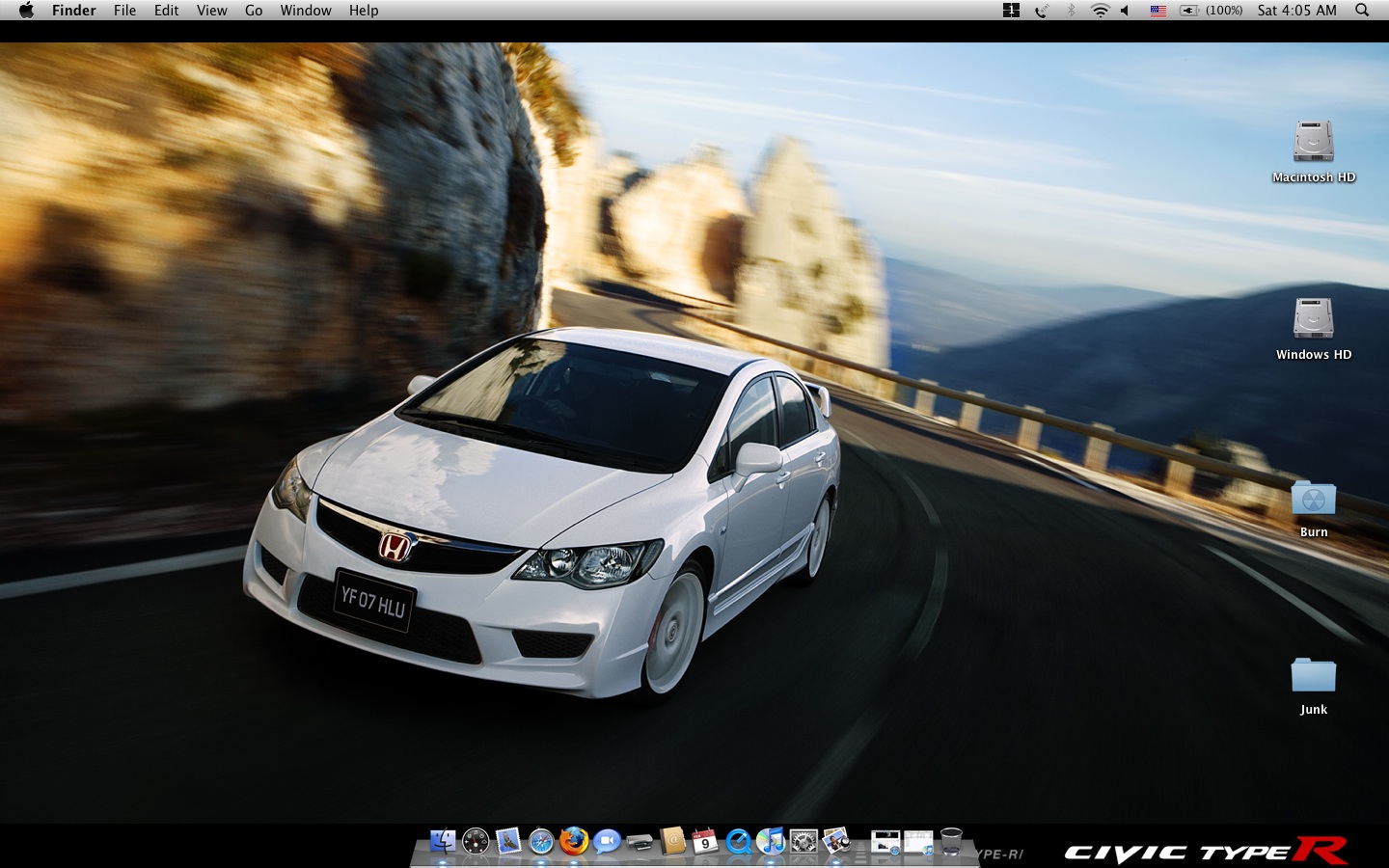Open the Wi-Fi AirPort status menu
The width and height of the screenshot is (1389, 868).
pyautogui.click(x=1100, y=11)
